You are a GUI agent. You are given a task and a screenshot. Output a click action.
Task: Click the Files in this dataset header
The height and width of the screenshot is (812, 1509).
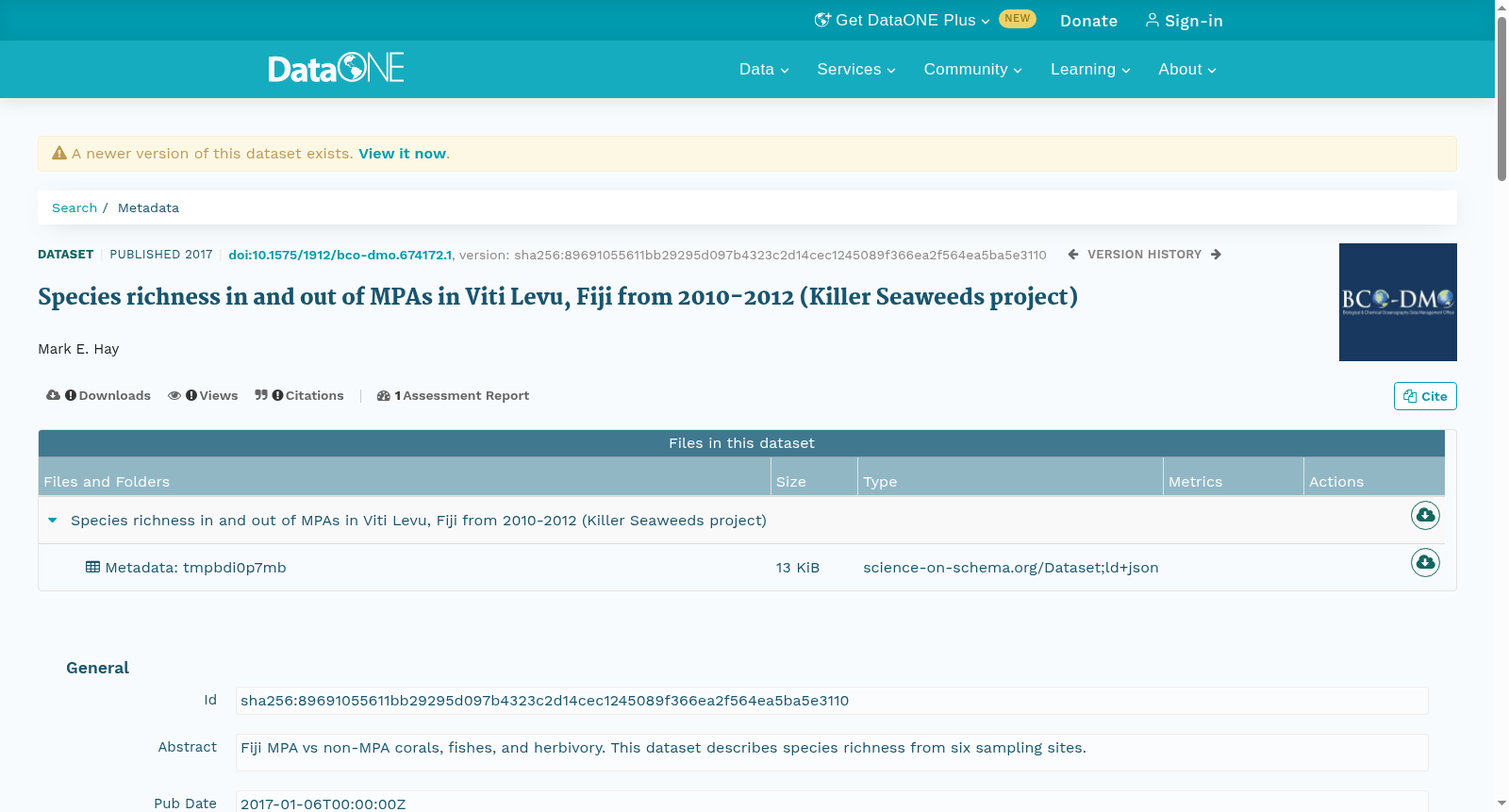(741, 443)
